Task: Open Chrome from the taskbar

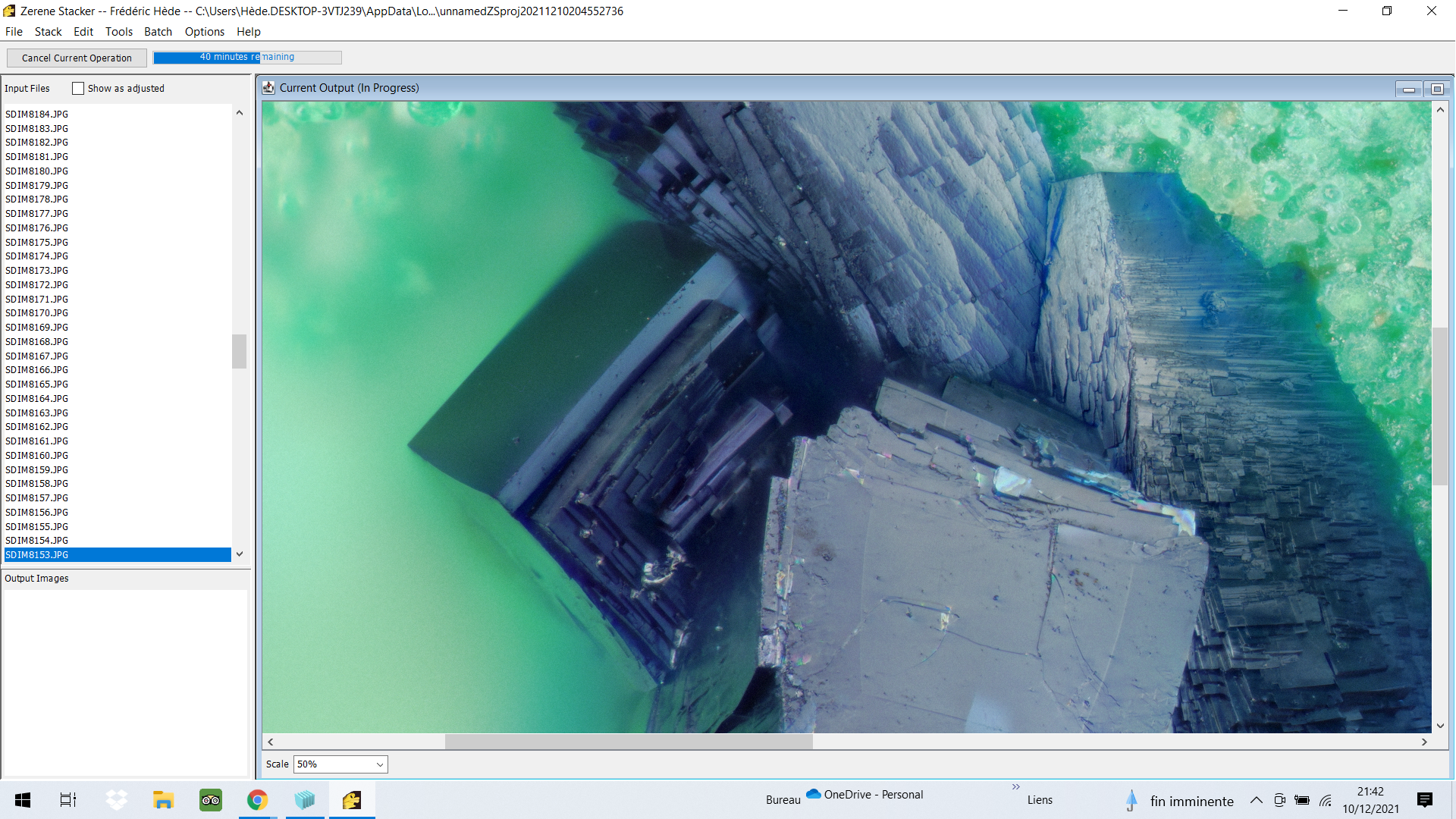Action: pyautogui.click(x=258, y=800)
